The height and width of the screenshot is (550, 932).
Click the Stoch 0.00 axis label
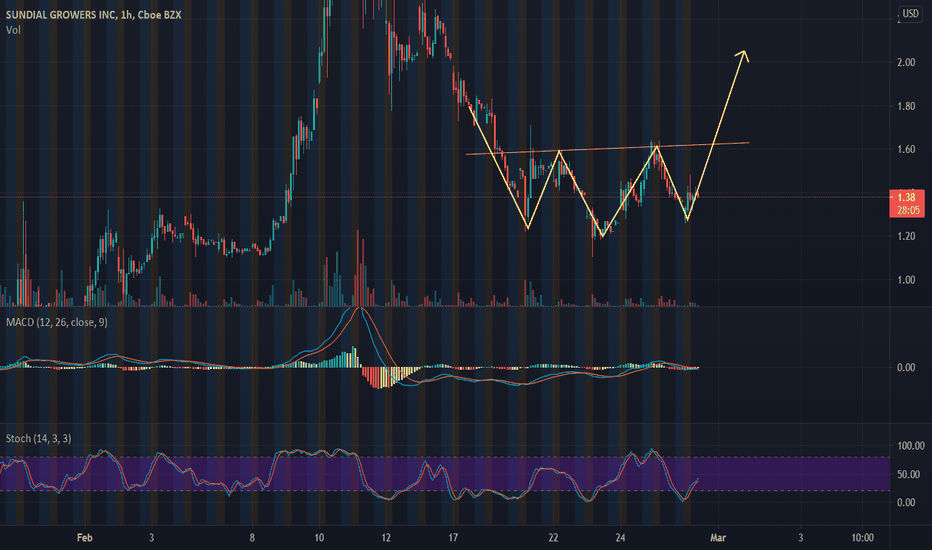pyautogui.click(x=906, y=502)
